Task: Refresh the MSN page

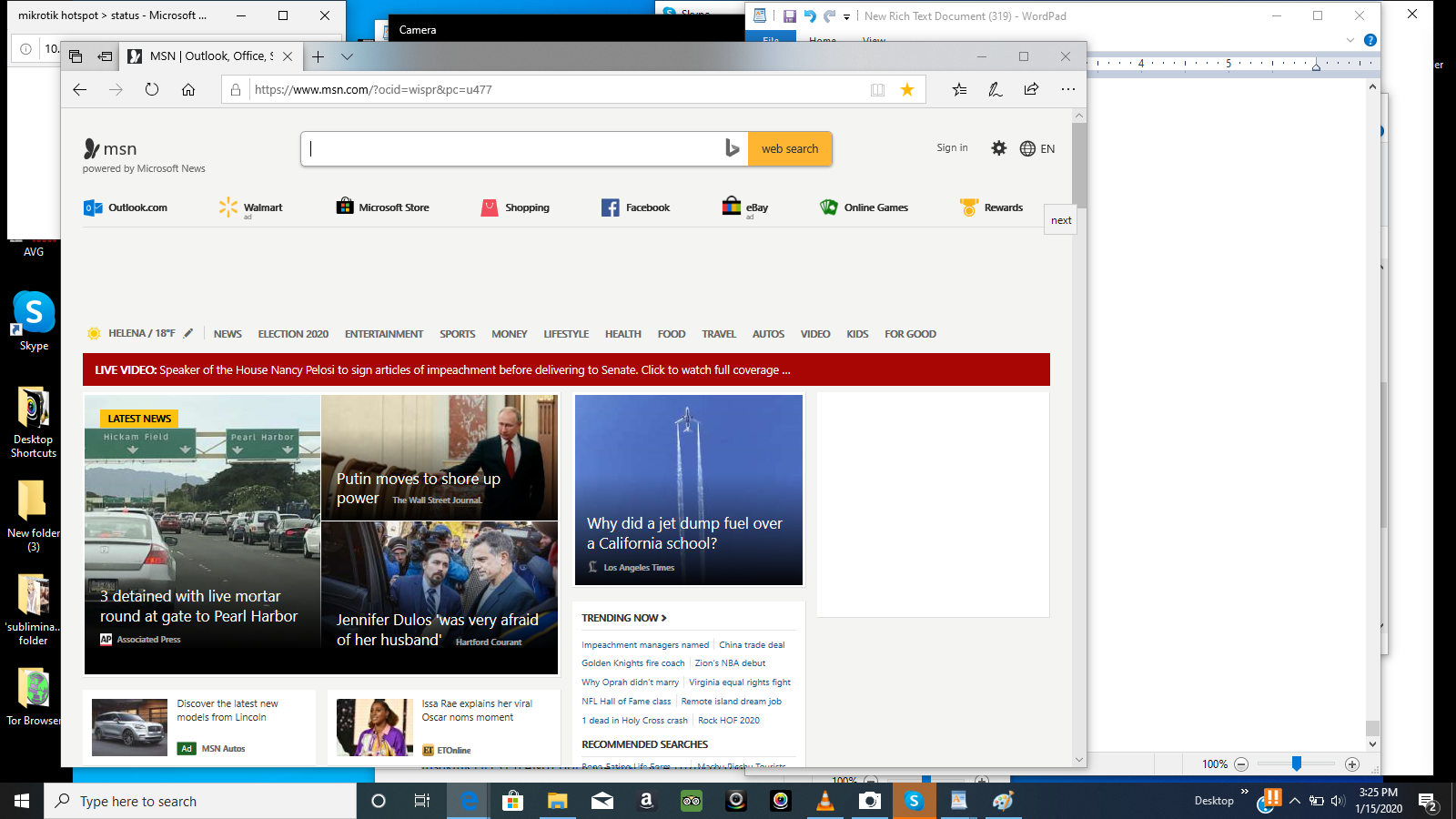Action: (x=152, y=89)
